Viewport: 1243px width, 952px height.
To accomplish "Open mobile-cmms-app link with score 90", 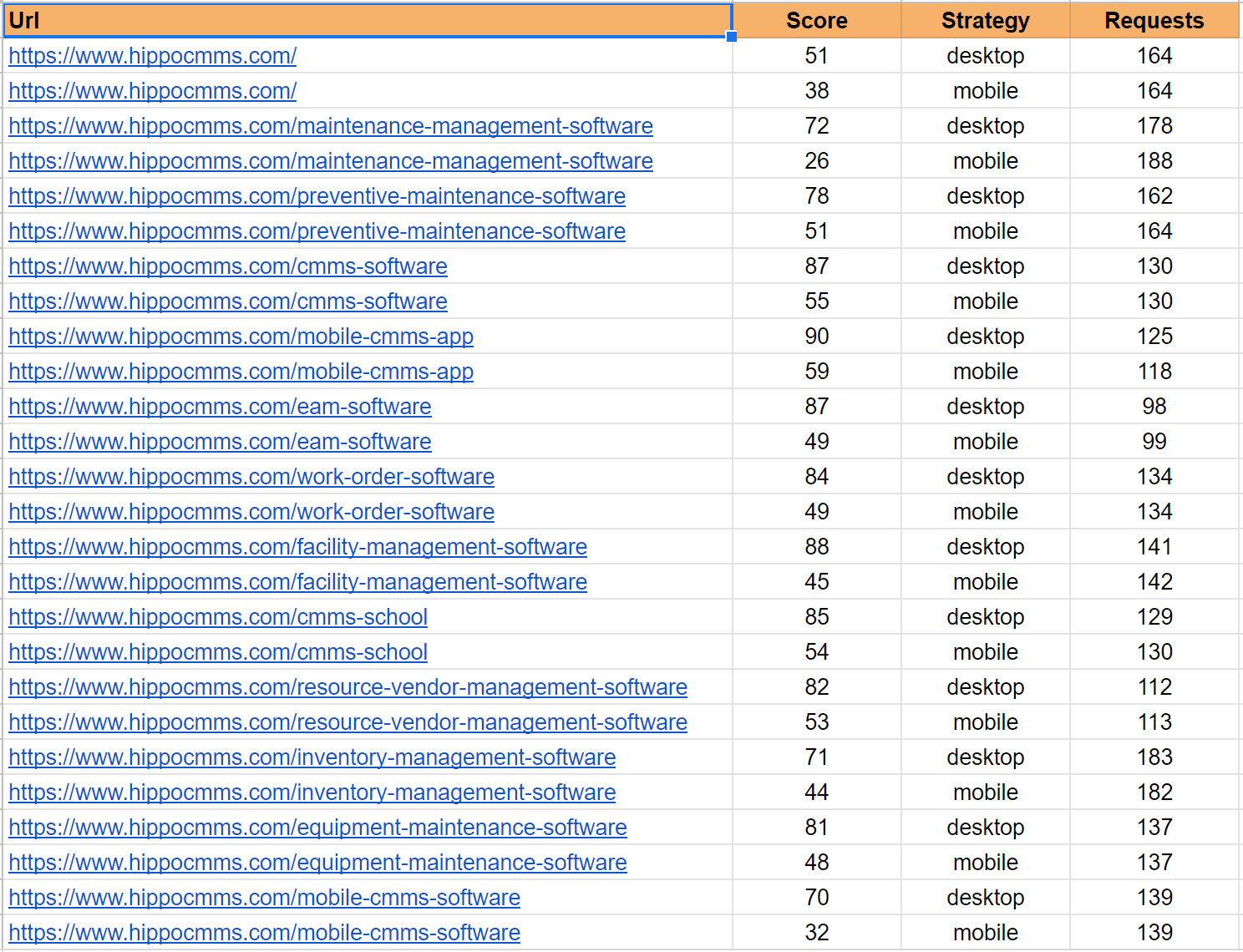I will 241,337.
